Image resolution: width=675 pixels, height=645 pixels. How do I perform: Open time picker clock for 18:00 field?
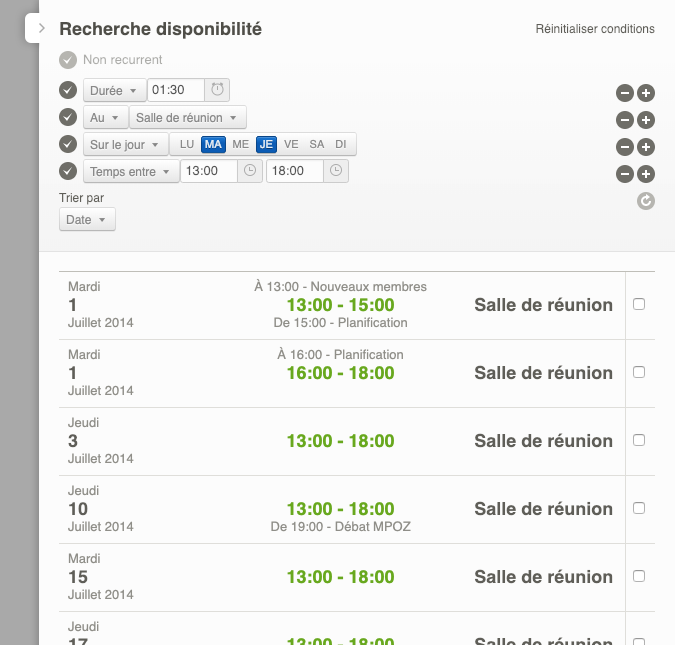point(337,171)
